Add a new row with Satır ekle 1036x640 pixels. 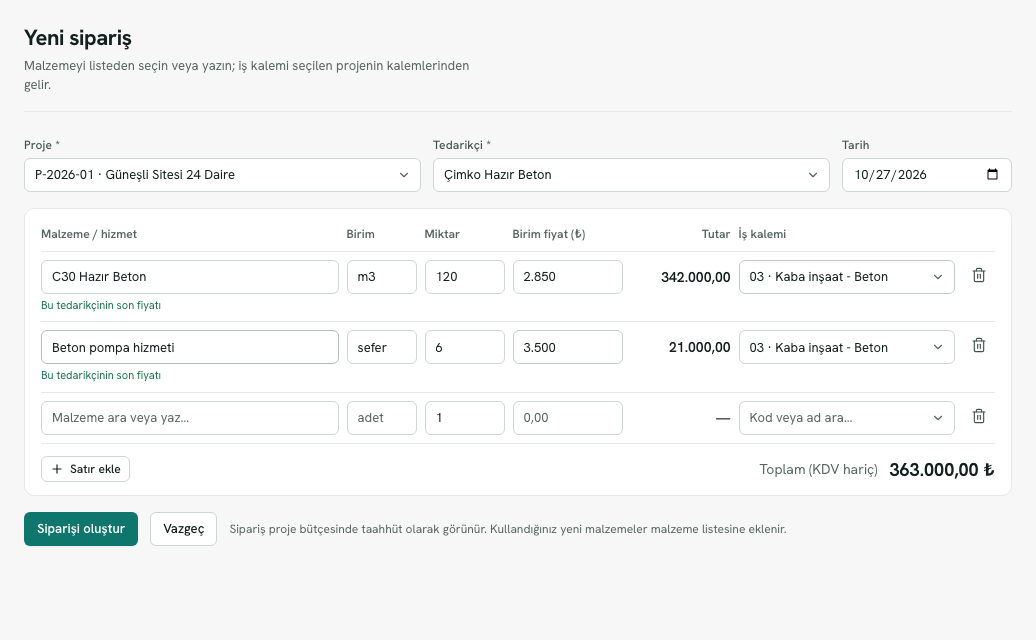pyautogui.click(x=85, y=469)
